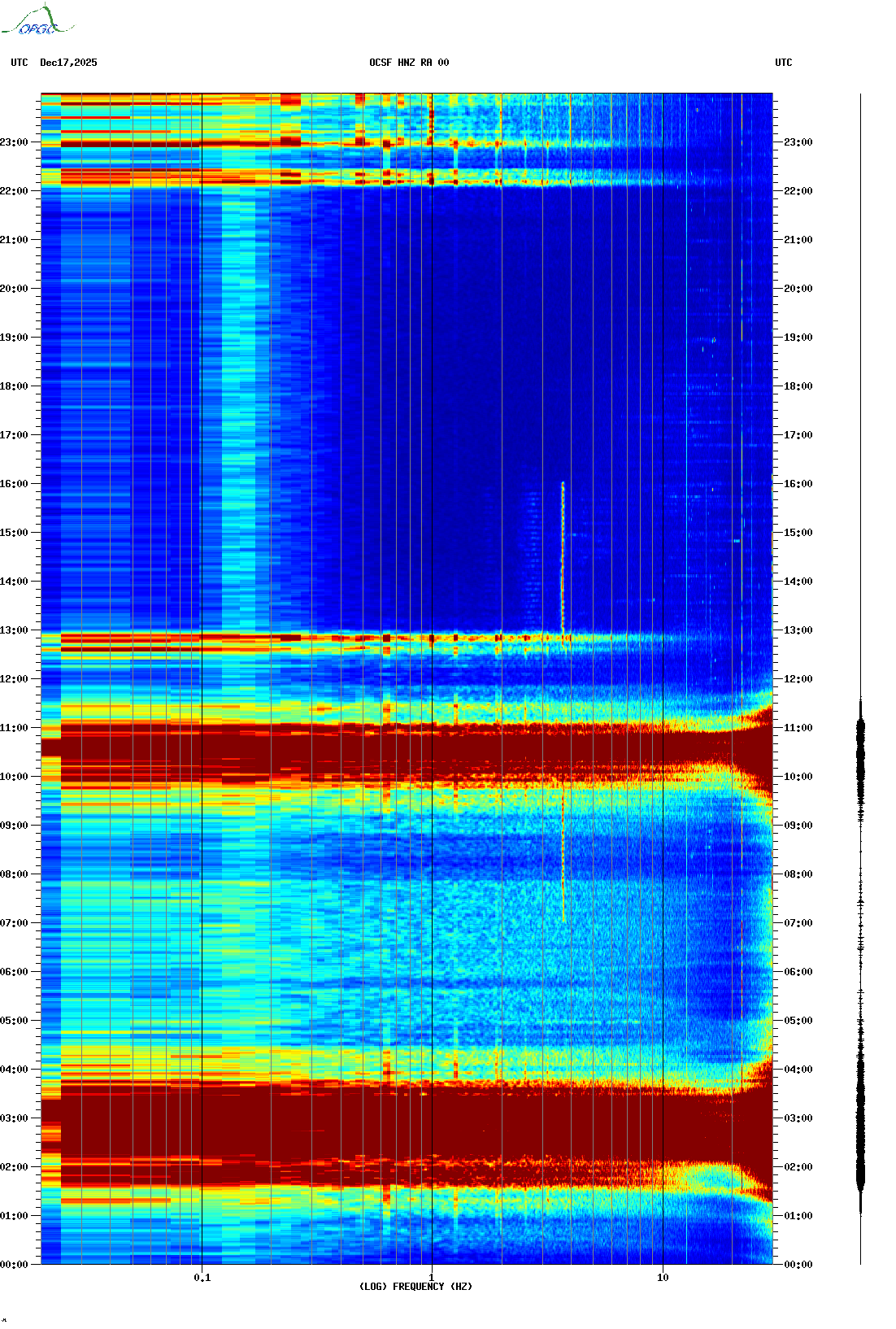Viewport: 896px width, 1329px height.
Task: Select the 20:00 tick on right time axis
Action: coord(798,289)
